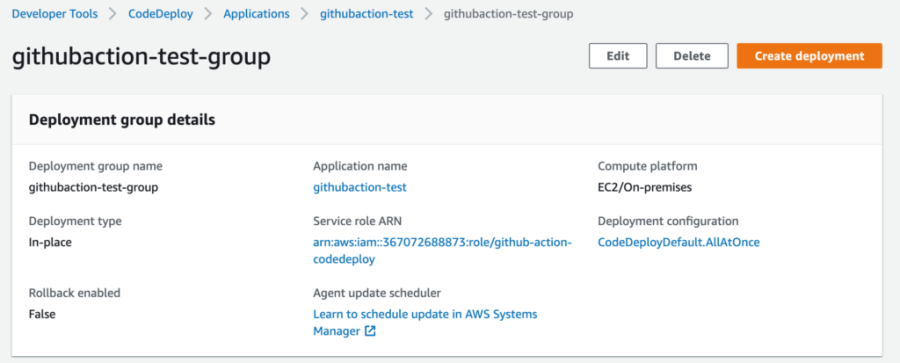Go to the CodeDeploy breadcrumb
The image size is (900, 363).
(161, 14)
